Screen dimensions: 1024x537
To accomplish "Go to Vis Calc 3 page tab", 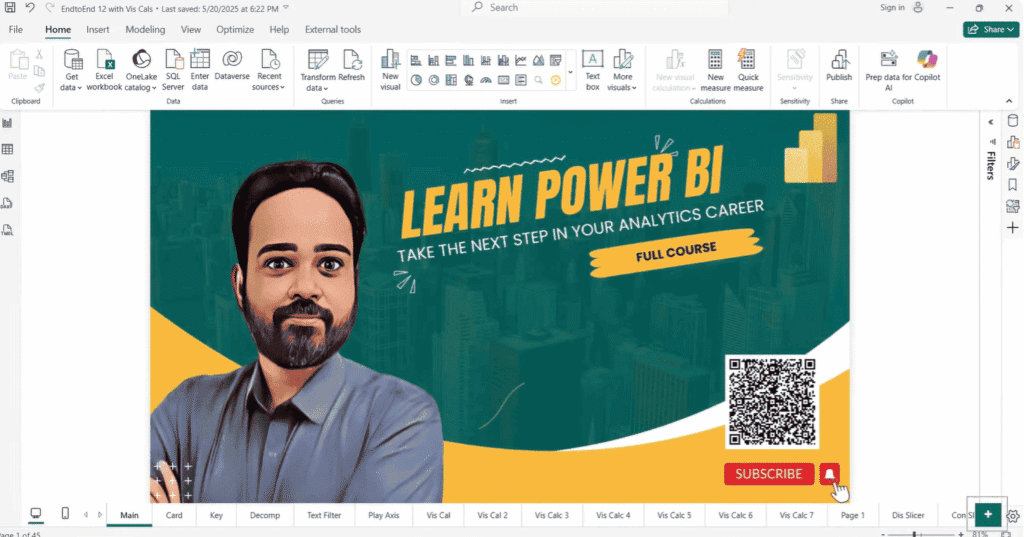I will (552, 515).
